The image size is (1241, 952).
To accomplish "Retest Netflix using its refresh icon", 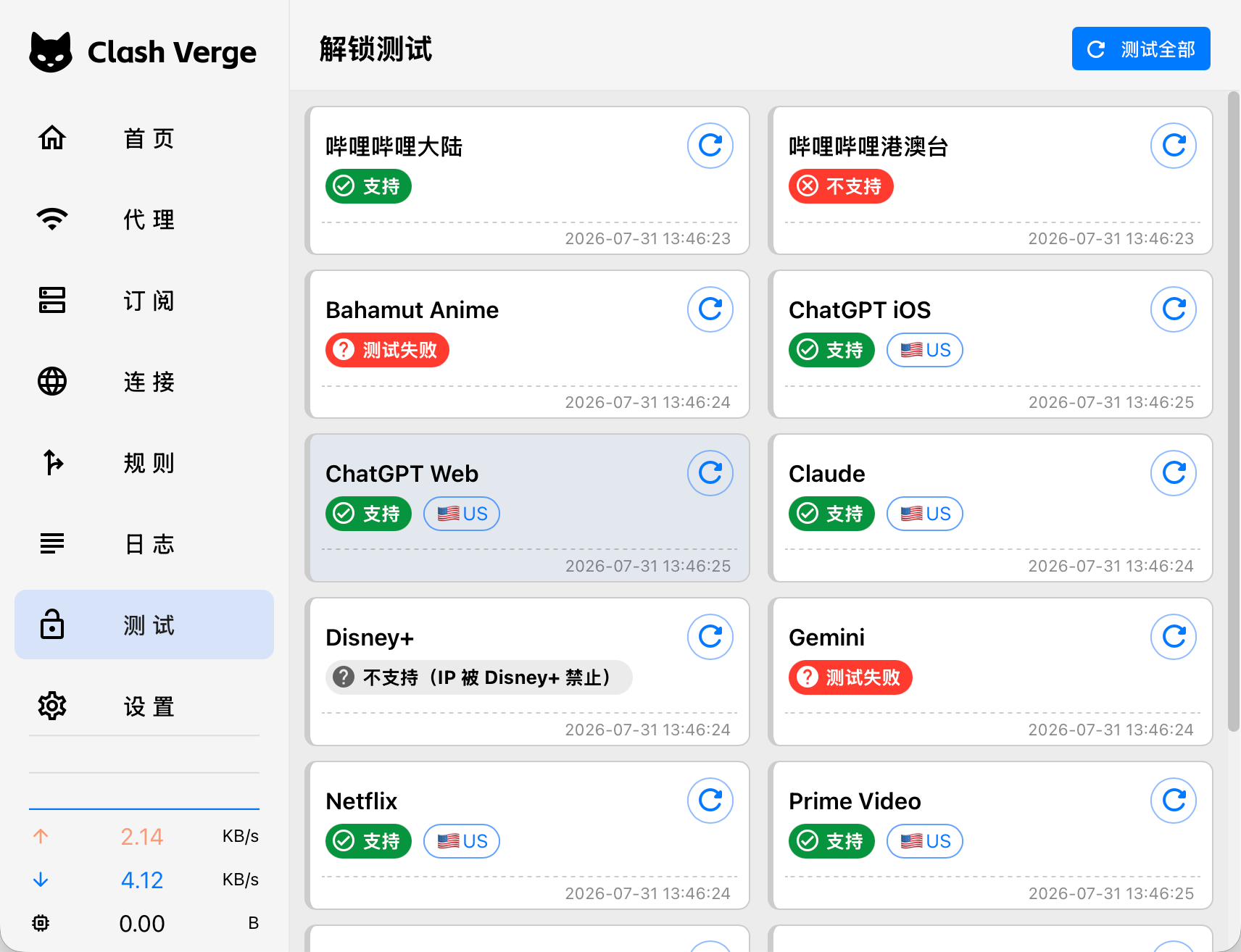I will point(710,801).
